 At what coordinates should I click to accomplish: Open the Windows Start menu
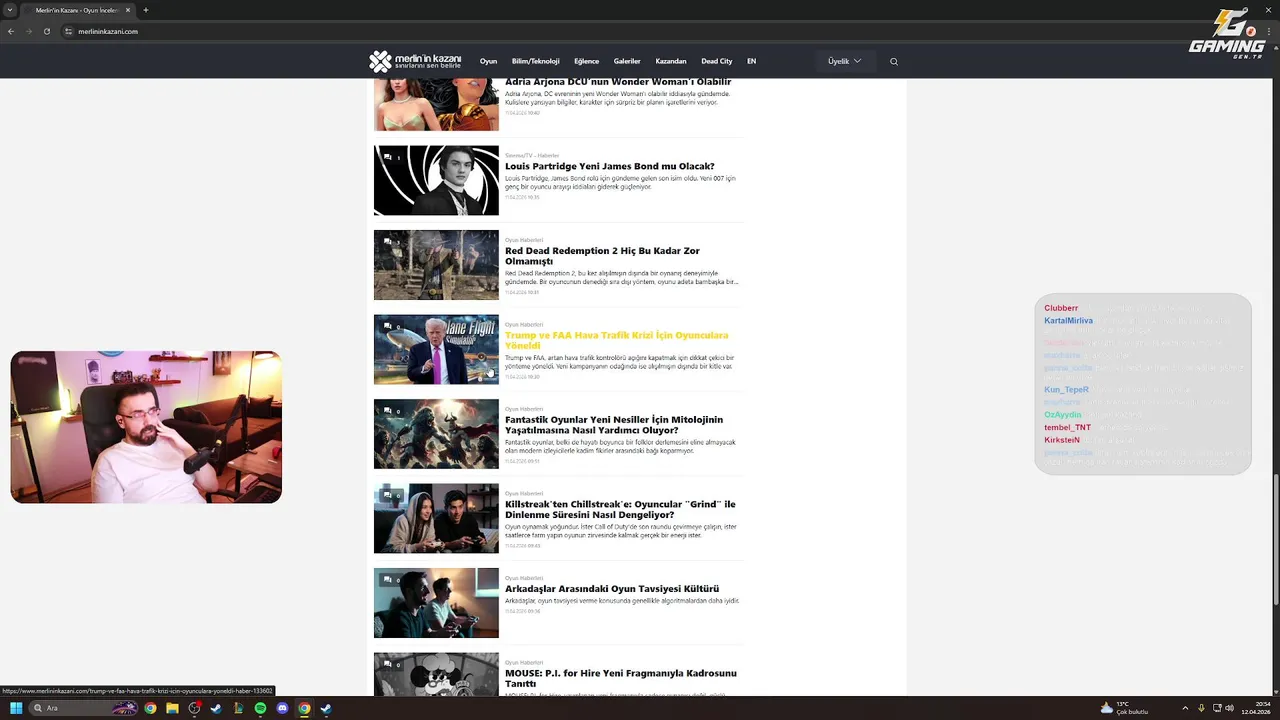tap(16, 708)
